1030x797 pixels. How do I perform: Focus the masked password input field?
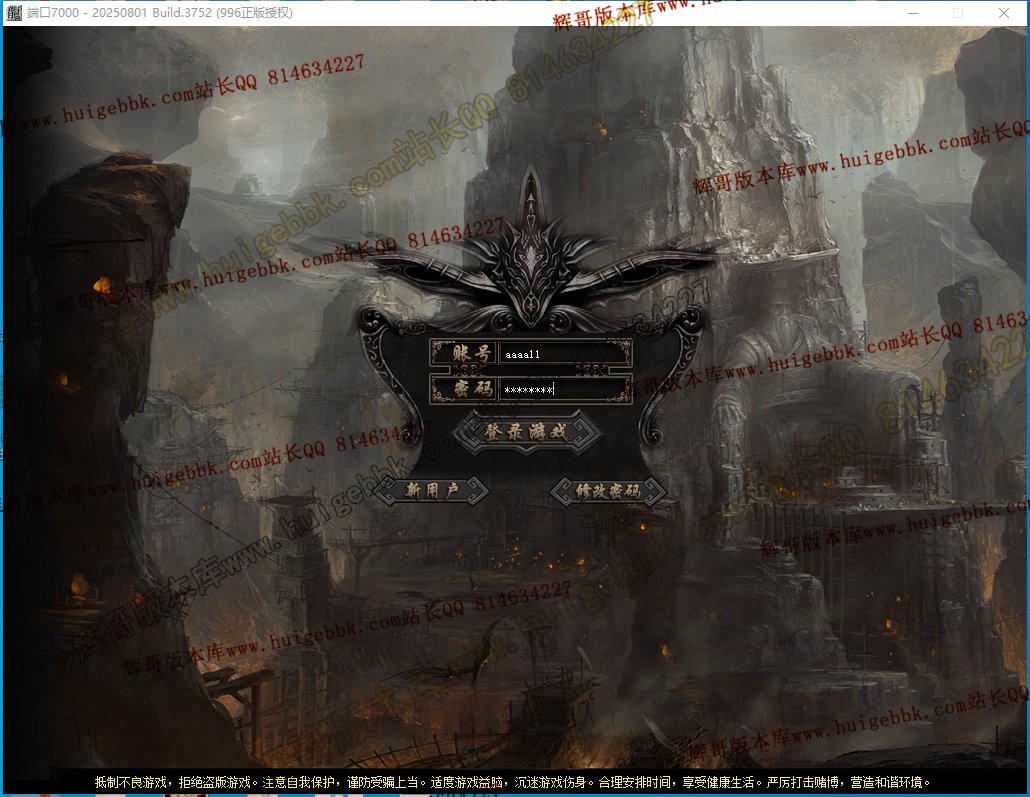tap(565, 389)
